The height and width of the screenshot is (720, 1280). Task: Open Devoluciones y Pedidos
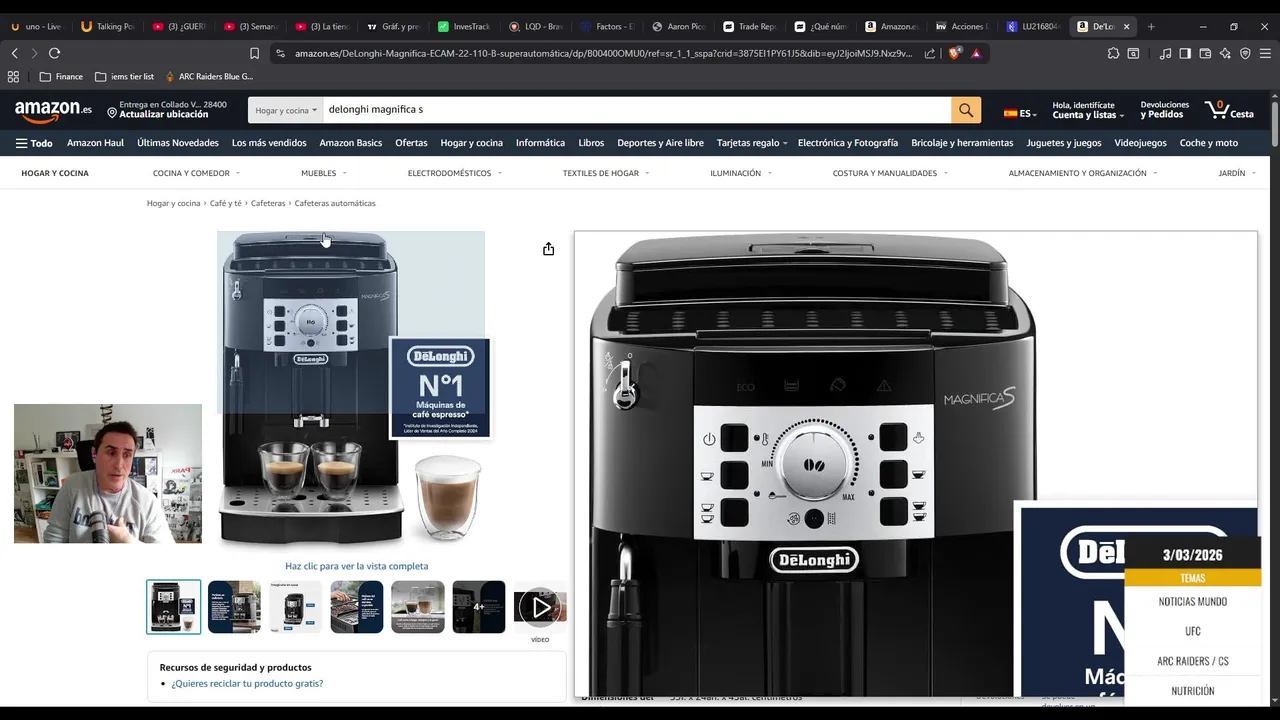click(1165, 110)
